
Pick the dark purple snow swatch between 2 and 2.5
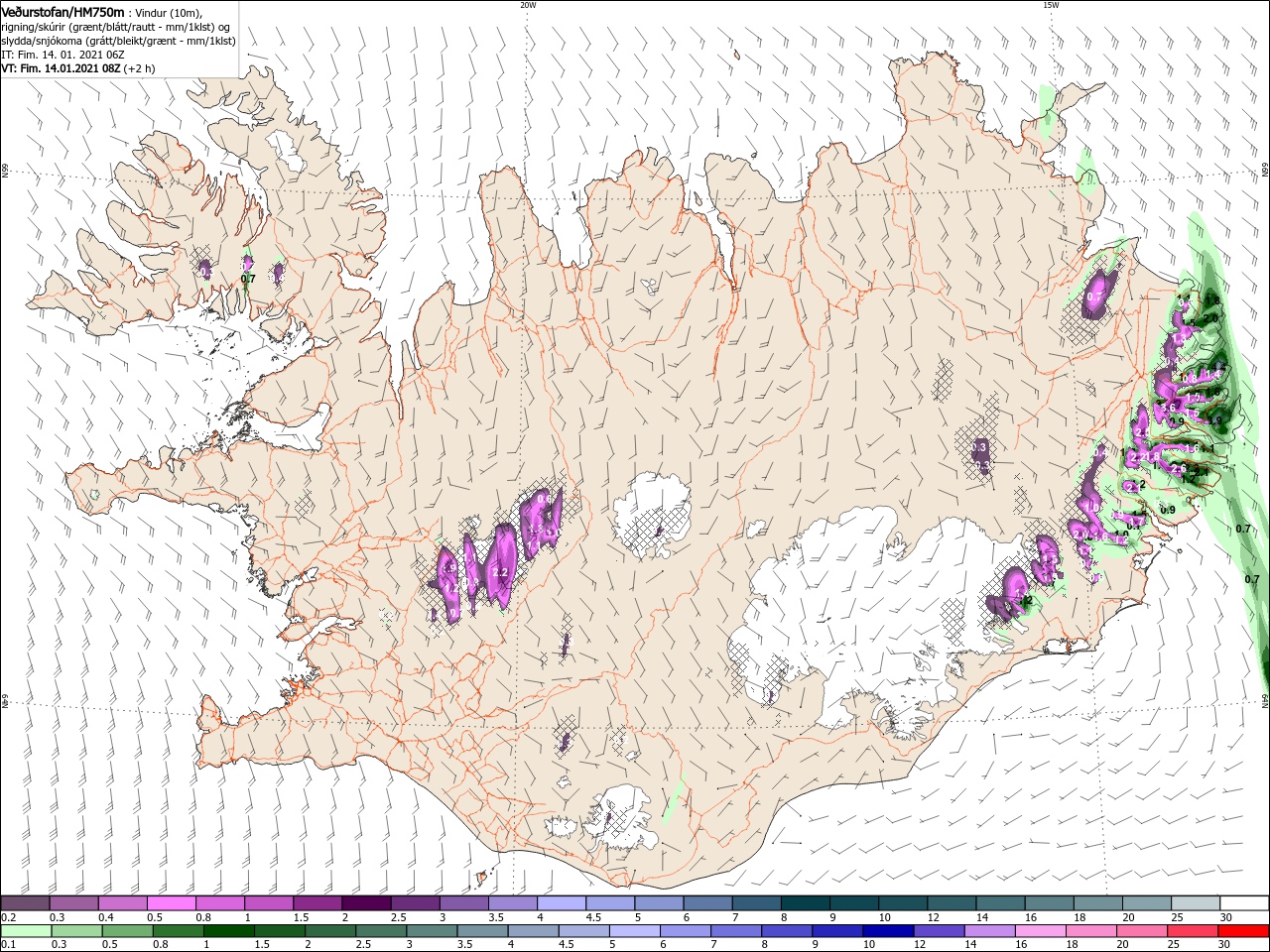click(x=366, y=903)
